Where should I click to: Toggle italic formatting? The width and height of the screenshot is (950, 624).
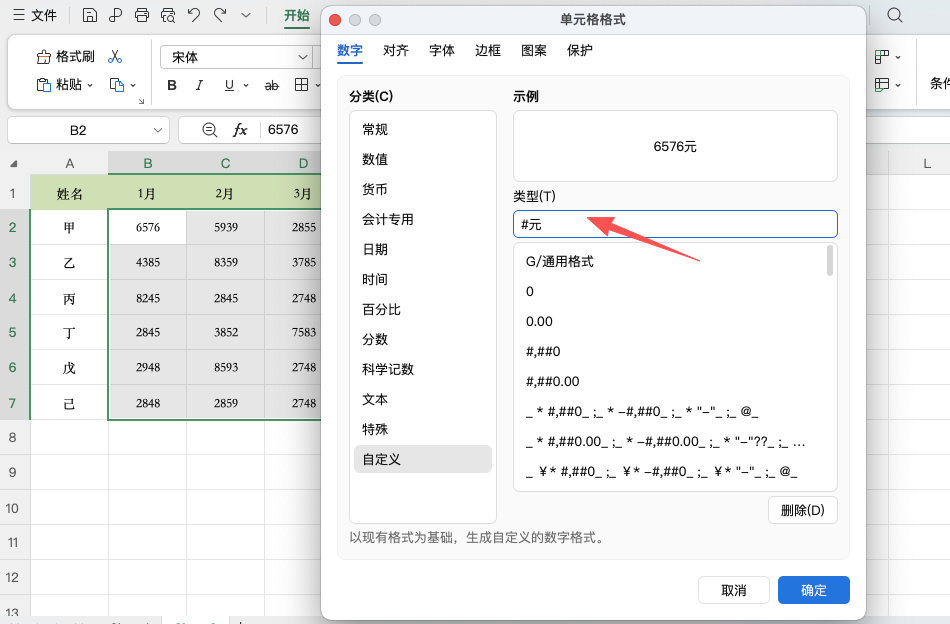click(199, 85)
